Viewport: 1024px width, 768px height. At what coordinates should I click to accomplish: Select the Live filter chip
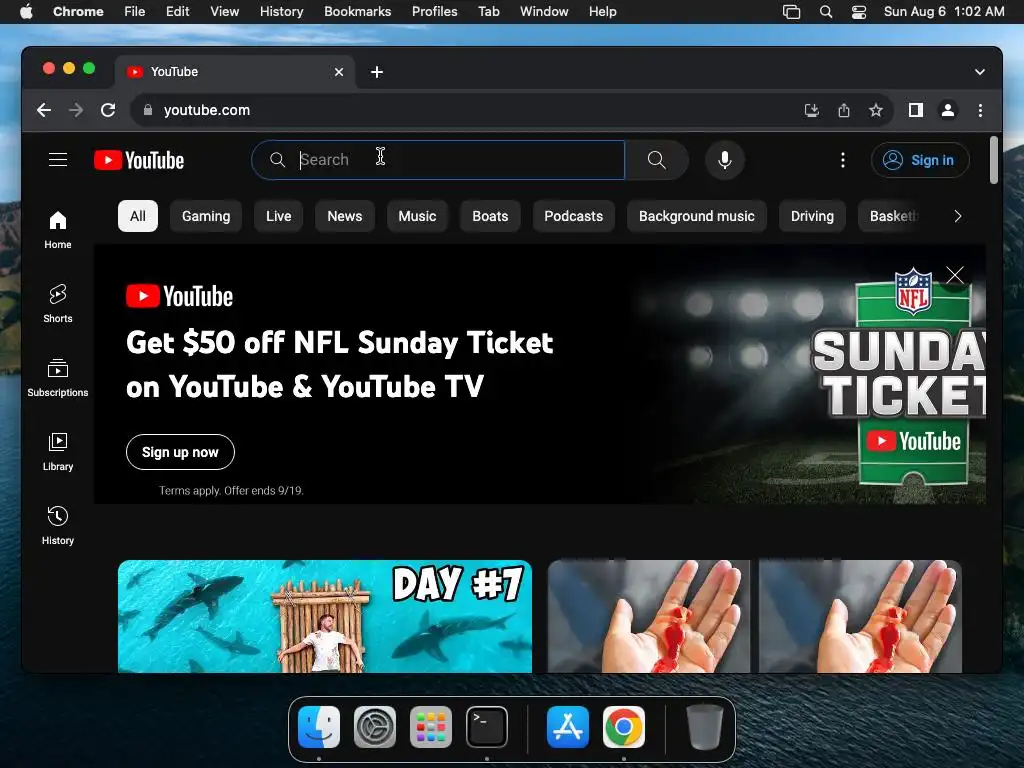pos(278,216)
